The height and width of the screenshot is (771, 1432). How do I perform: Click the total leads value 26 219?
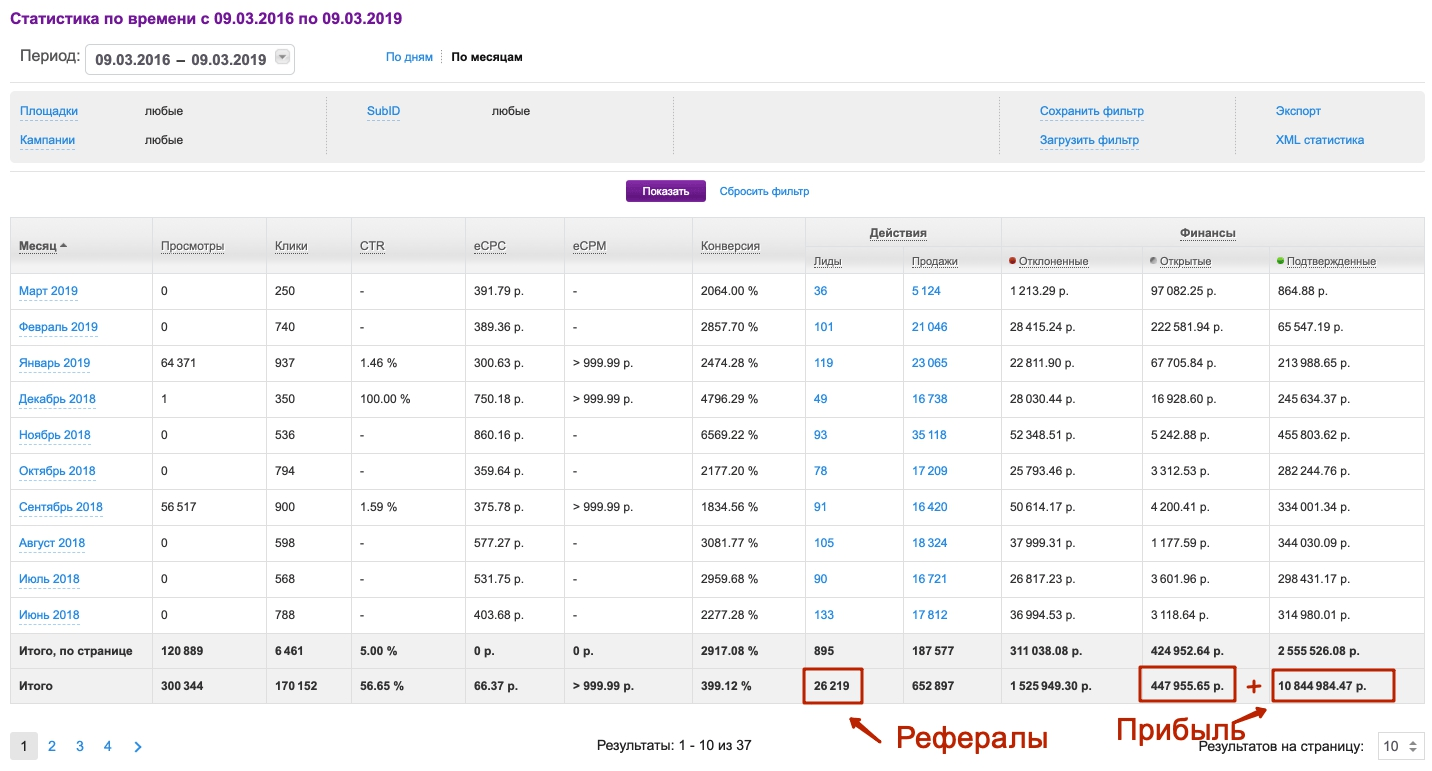pos(832,686)
